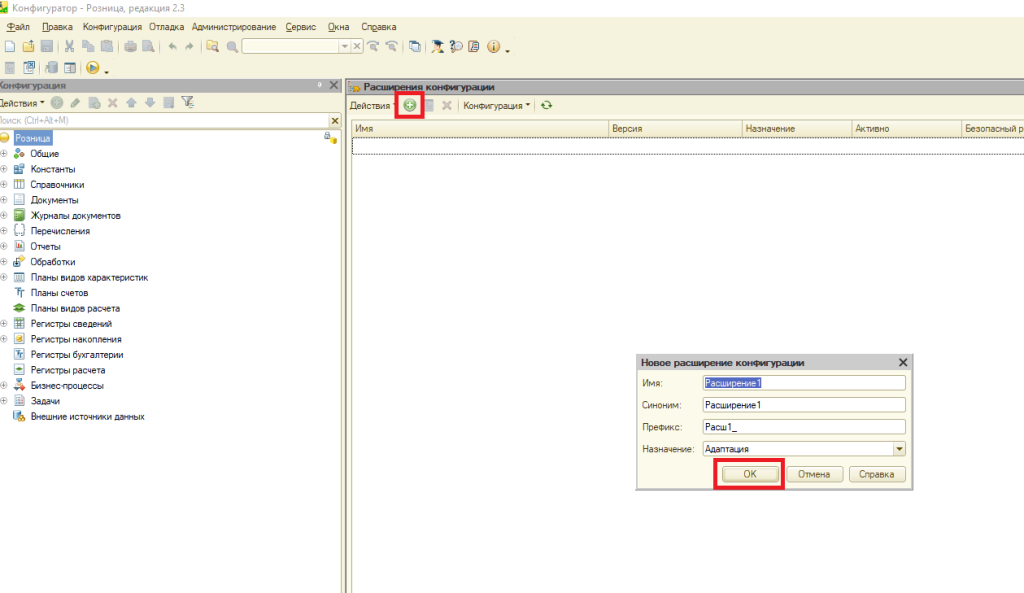Screen dimensions: 1024x593
Task: Expand the Справочники tree node
Action: (4, 185)
